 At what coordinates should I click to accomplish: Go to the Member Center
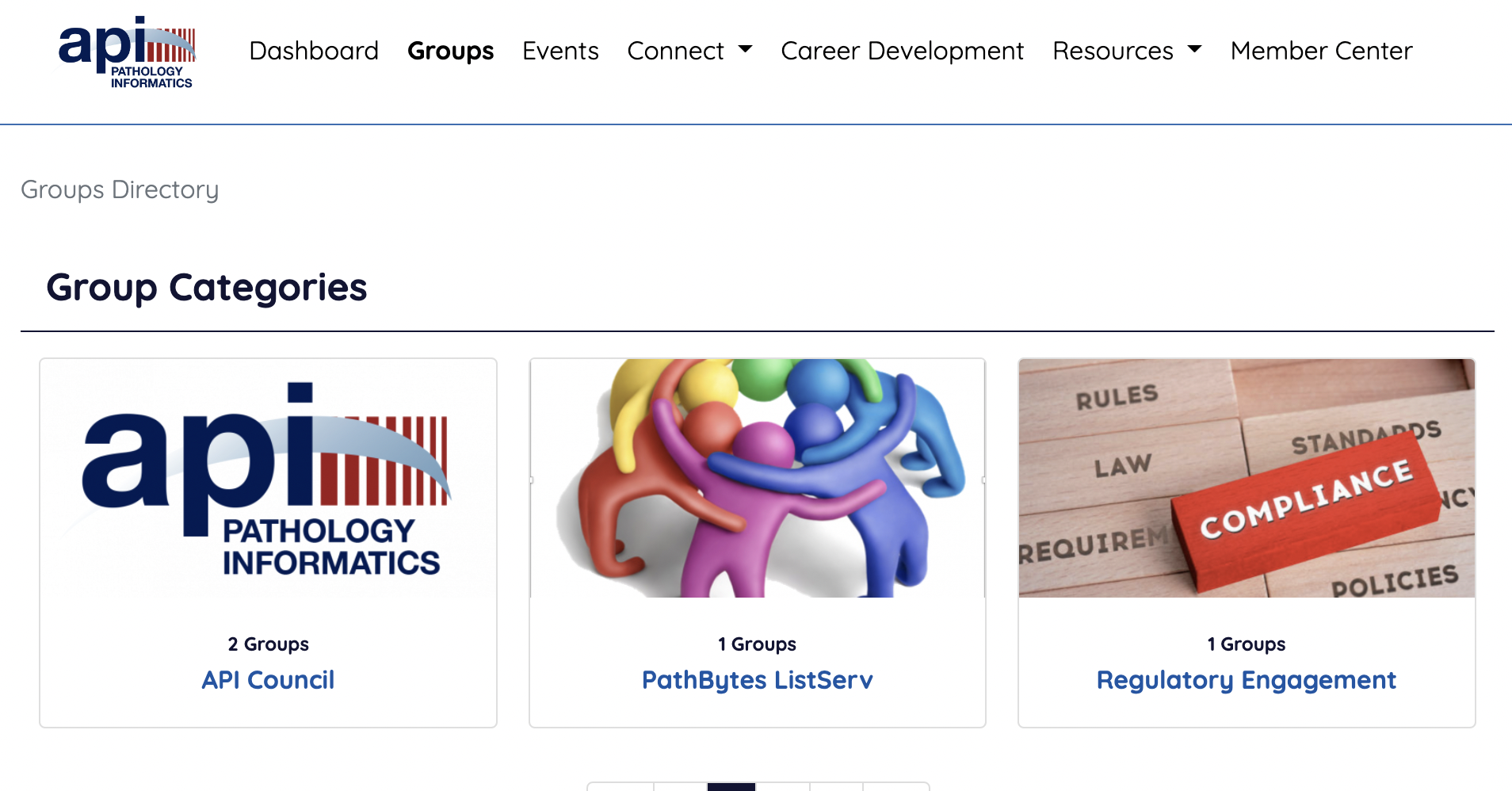pyautogui.click(x=1321, y=51)
